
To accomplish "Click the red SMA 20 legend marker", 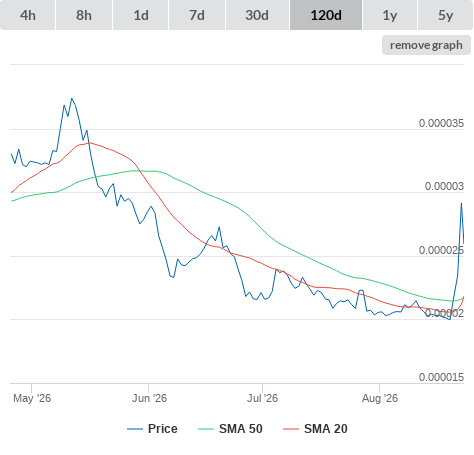I will [x=291, y=429].
